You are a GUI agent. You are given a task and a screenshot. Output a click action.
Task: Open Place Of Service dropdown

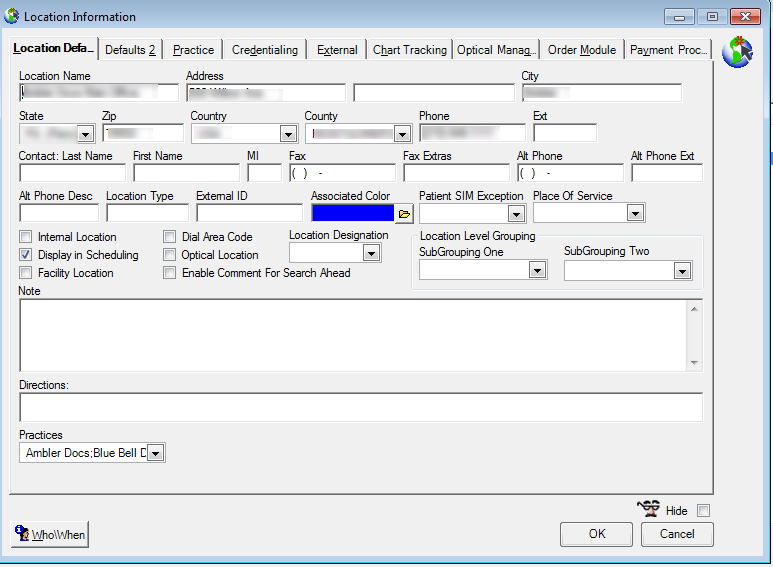tap(635, 213)
